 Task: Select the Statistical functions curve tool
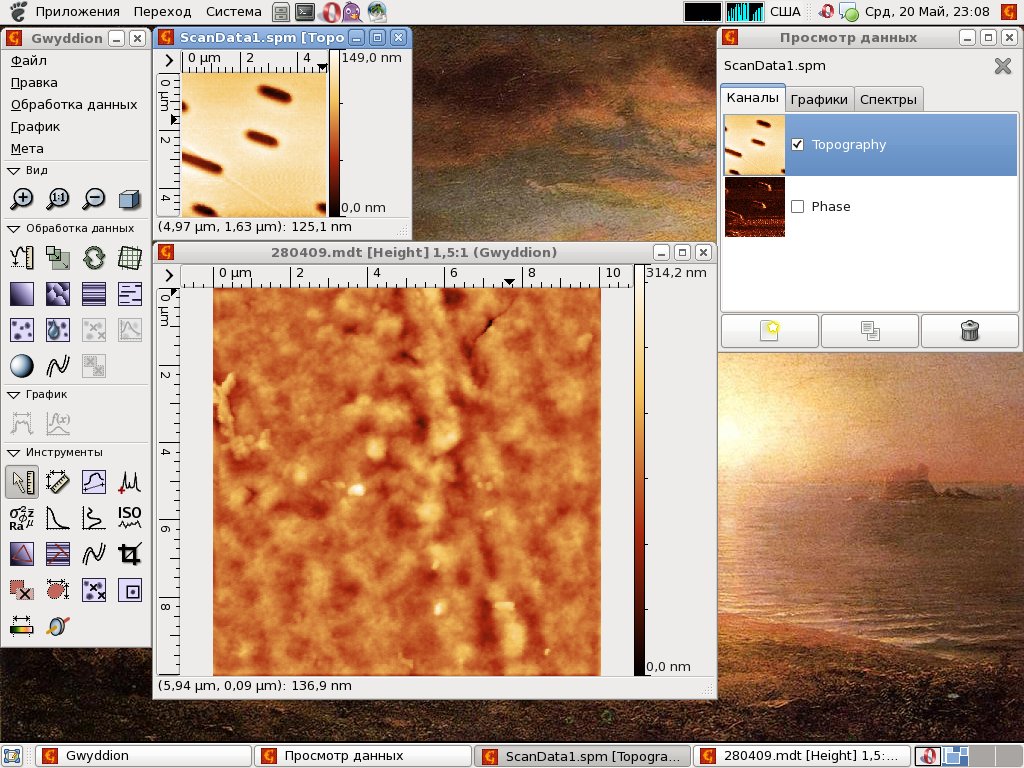pyautogui.click(x=57, y=518)
